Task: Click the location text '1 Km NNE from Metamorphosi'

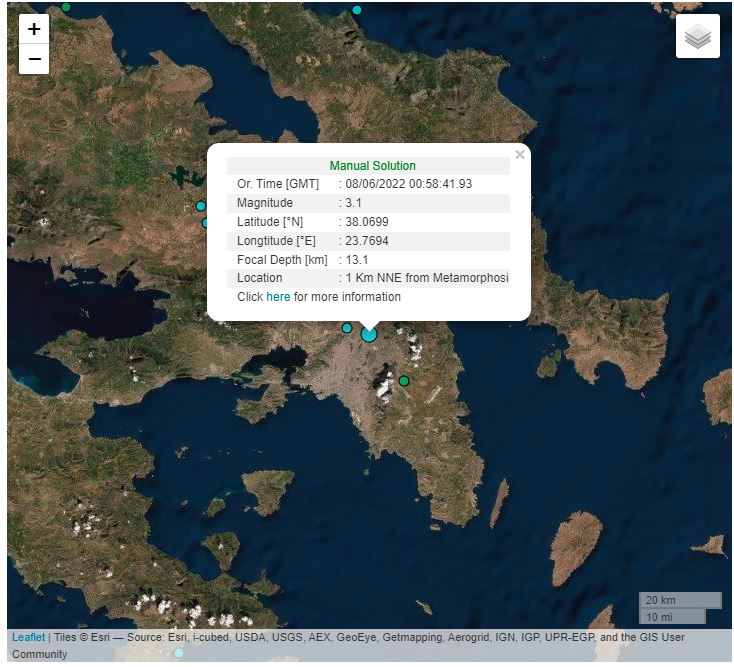Action: click(427, 278)
